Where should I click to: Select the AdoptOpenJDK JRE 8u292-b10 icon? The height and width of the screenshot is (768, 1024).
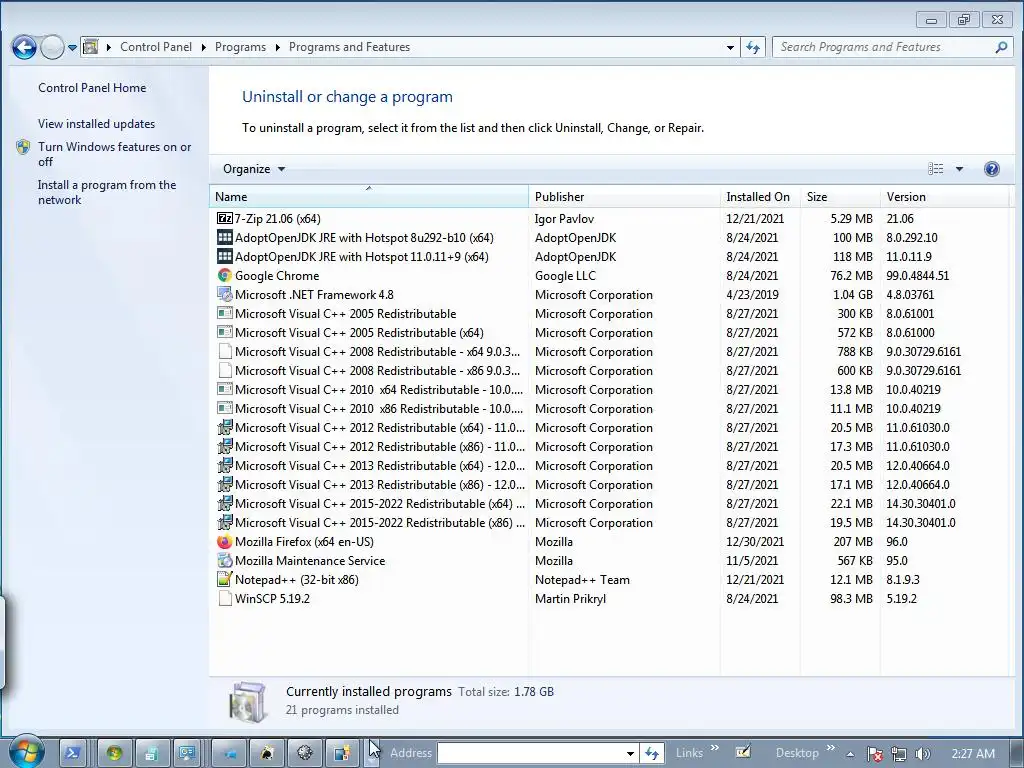225,238
